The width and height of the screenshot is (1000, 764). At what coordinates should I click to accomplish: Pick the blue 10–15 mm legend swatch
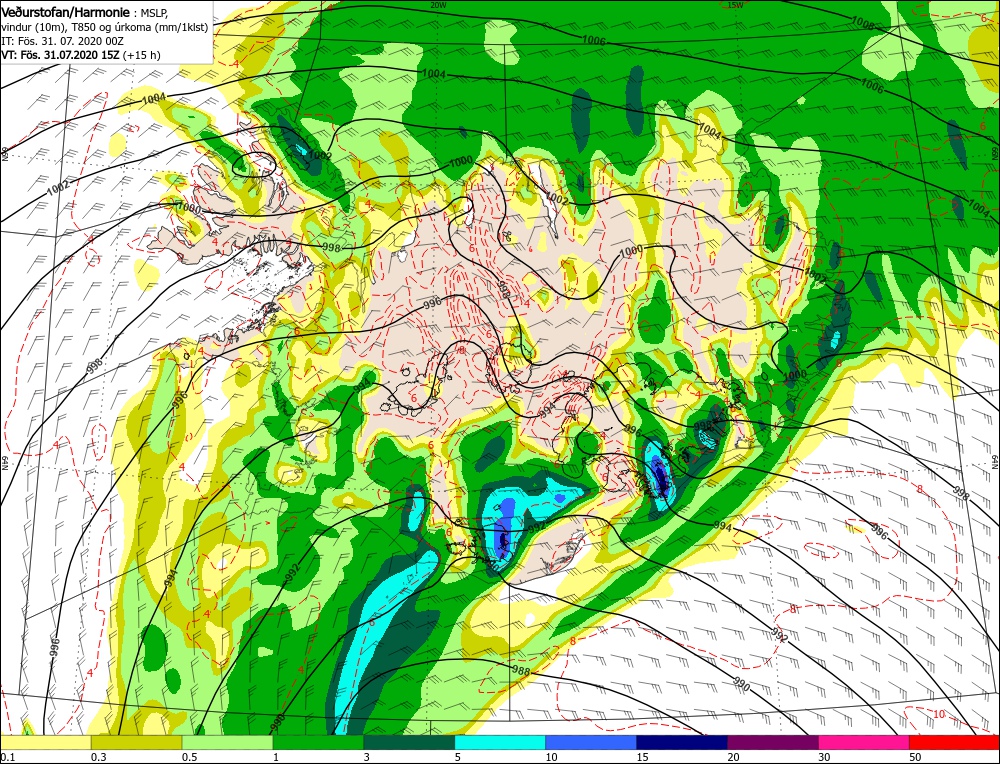(x=591, y=742)
